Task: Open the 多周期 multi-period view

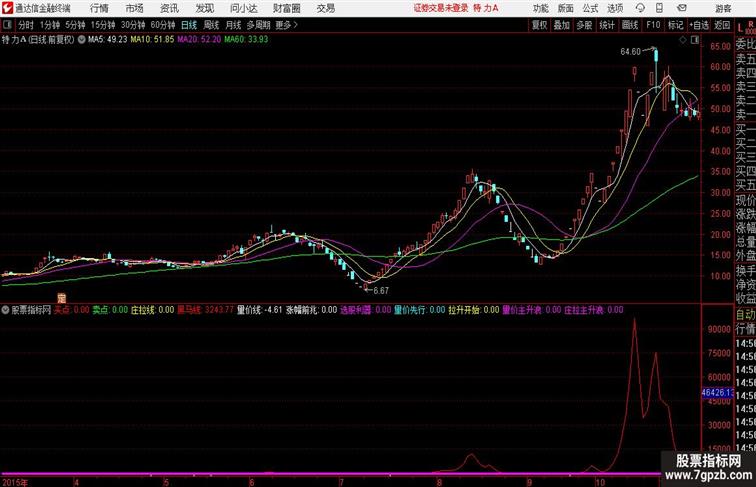Action: [x=258, y=25]
